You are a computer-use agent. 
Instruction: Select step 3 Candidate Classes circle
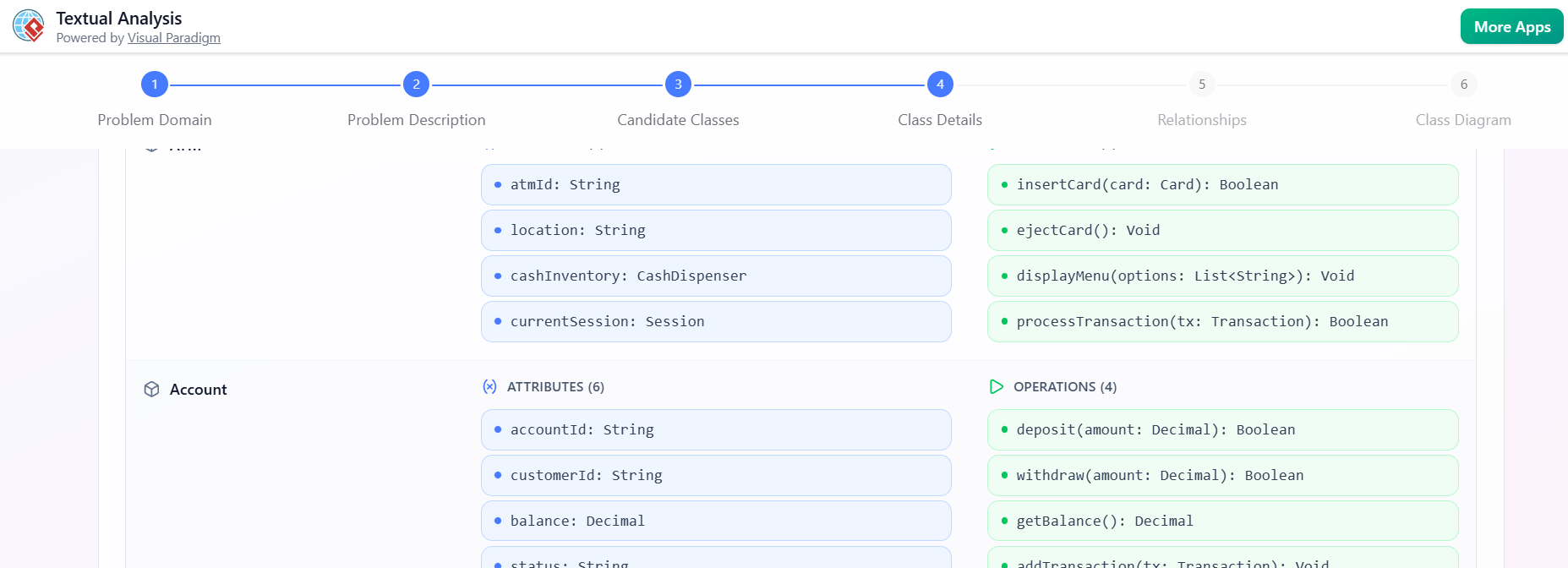pyautogui.click(x=678, y=85)
